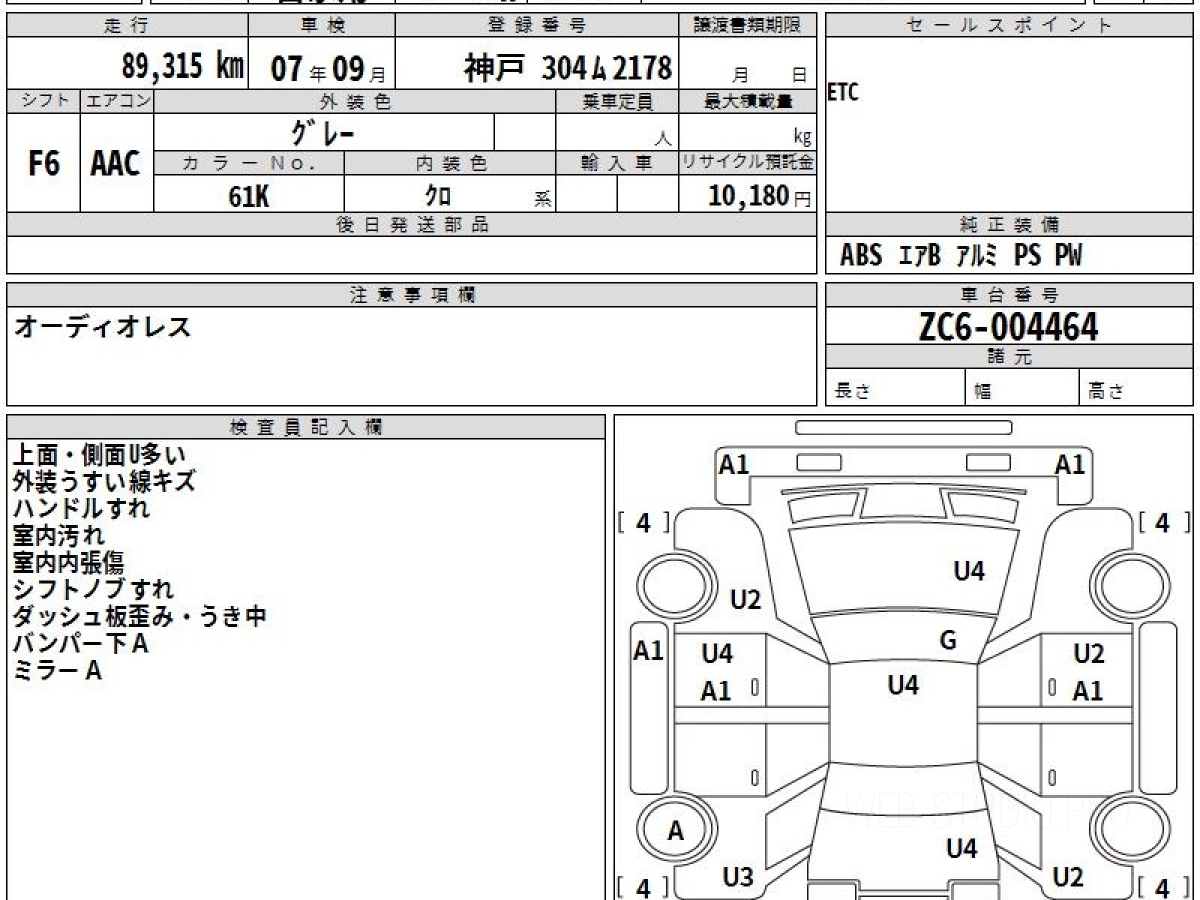Click the オーディオレス note
The width and height of the screenshot is (1200, 900).
102,327
